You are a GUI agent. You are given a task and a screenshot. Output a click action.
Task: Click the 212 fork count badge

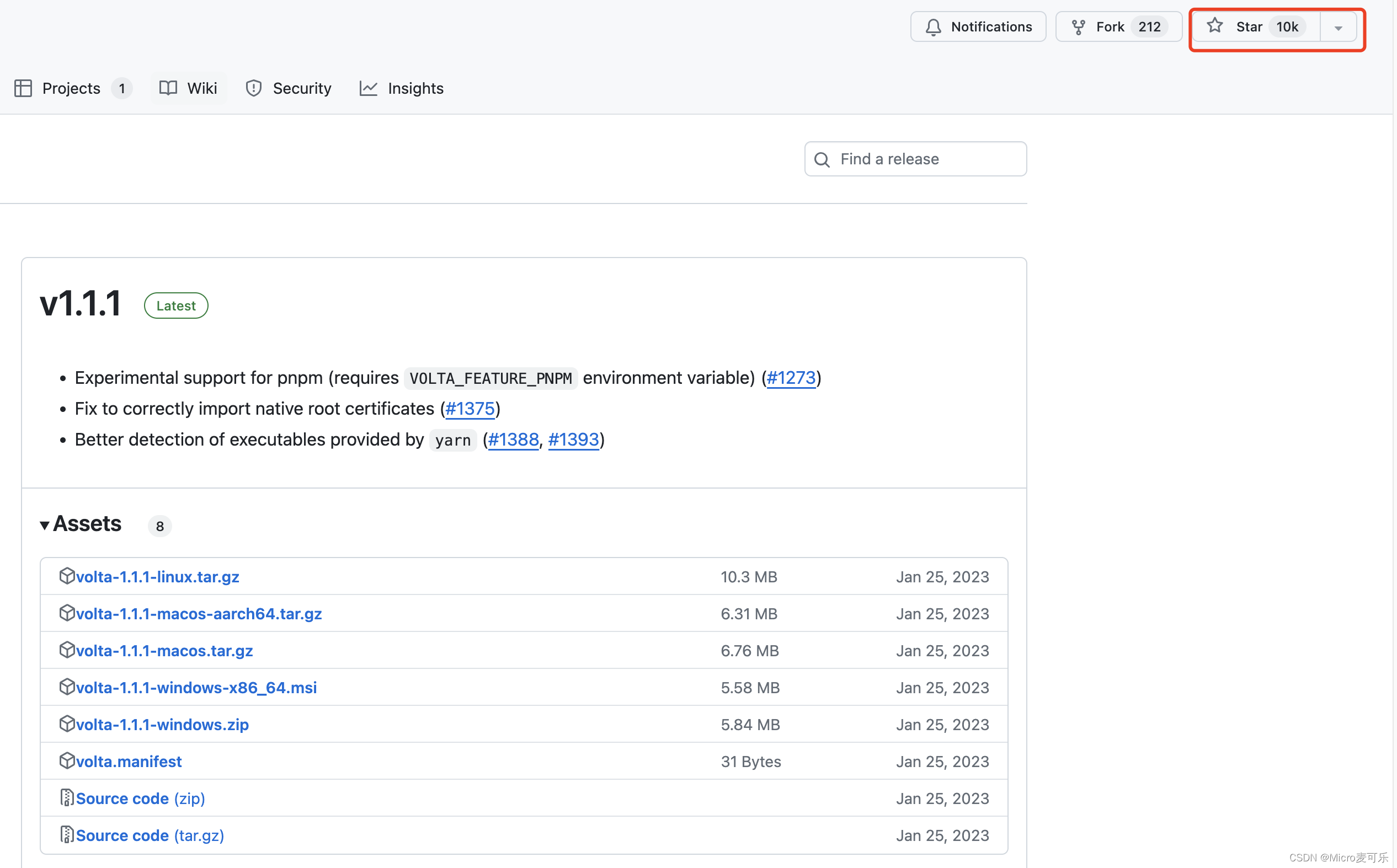coord(1149,27)
